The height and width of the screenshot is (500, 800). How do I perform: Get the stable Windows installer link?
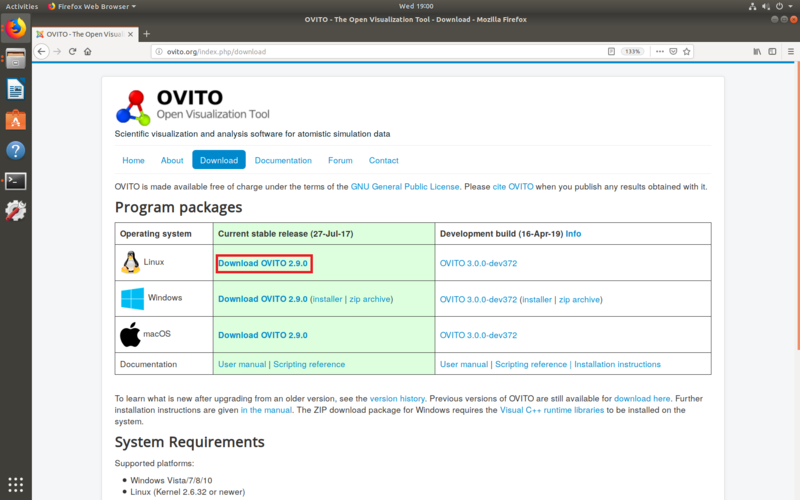point(328,299)
